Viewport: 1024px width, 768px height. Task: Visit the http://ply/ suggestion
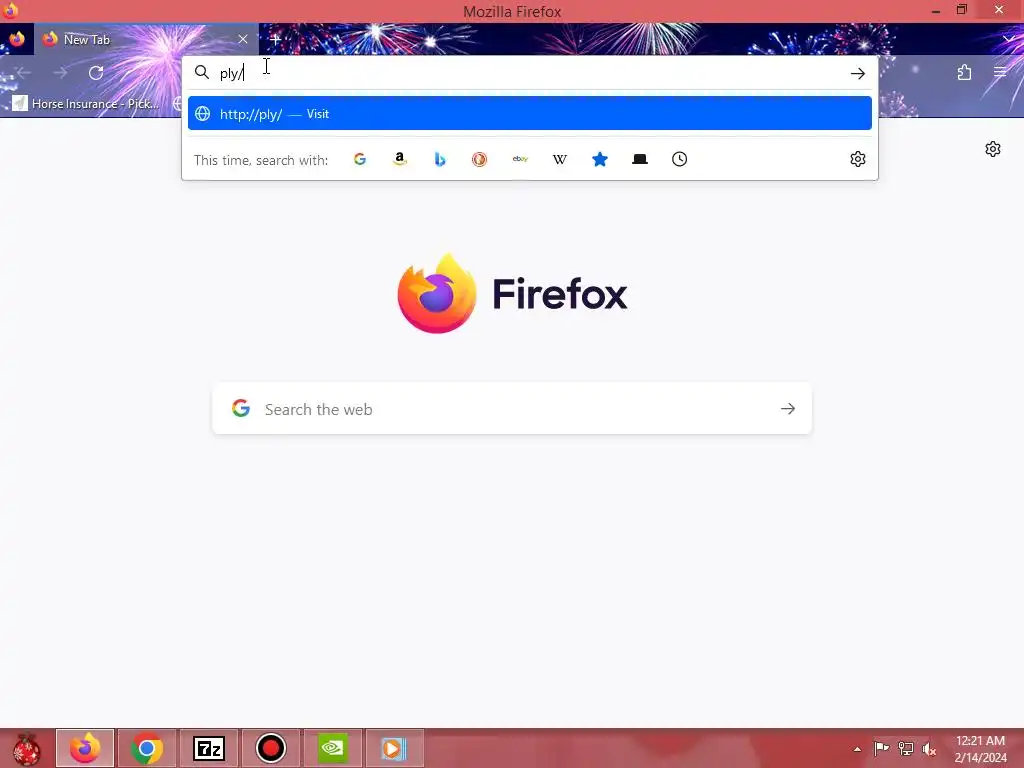[530, 114]
